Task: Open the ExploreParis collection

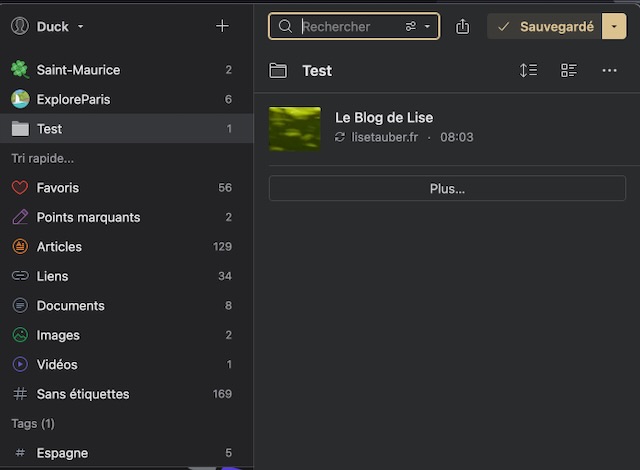Action: [73, 99]
